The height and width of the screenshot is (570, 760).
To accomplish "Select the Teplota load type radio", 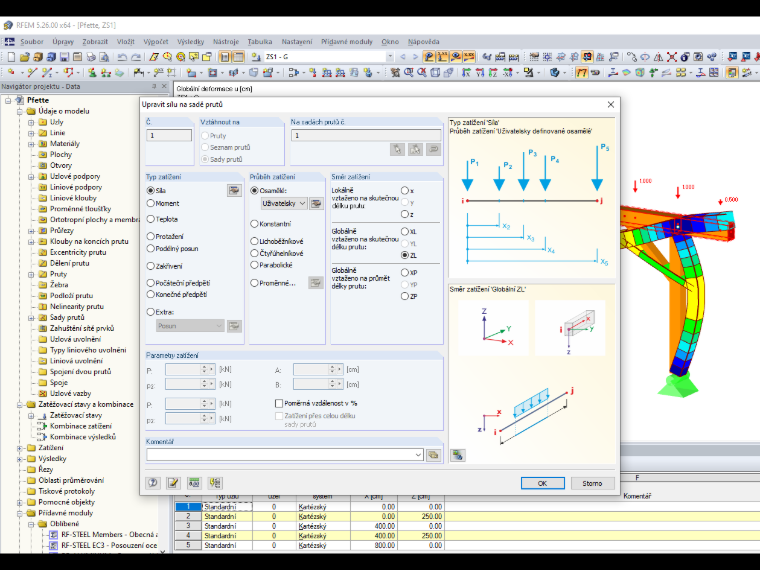I will 151,219.
